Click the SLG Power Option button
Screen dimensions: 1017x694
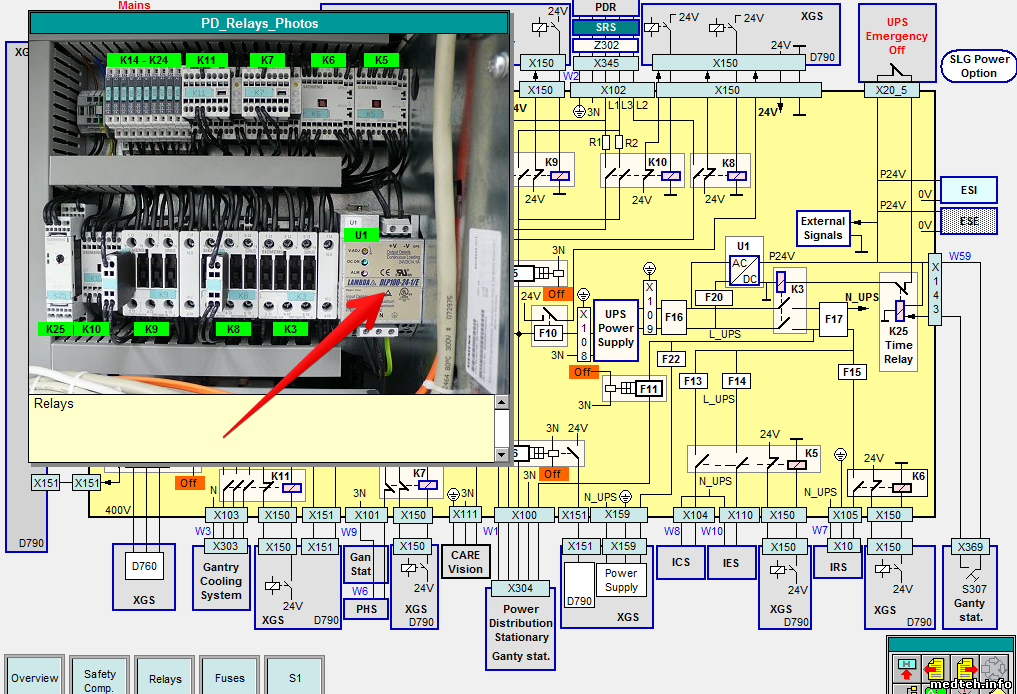978,66
